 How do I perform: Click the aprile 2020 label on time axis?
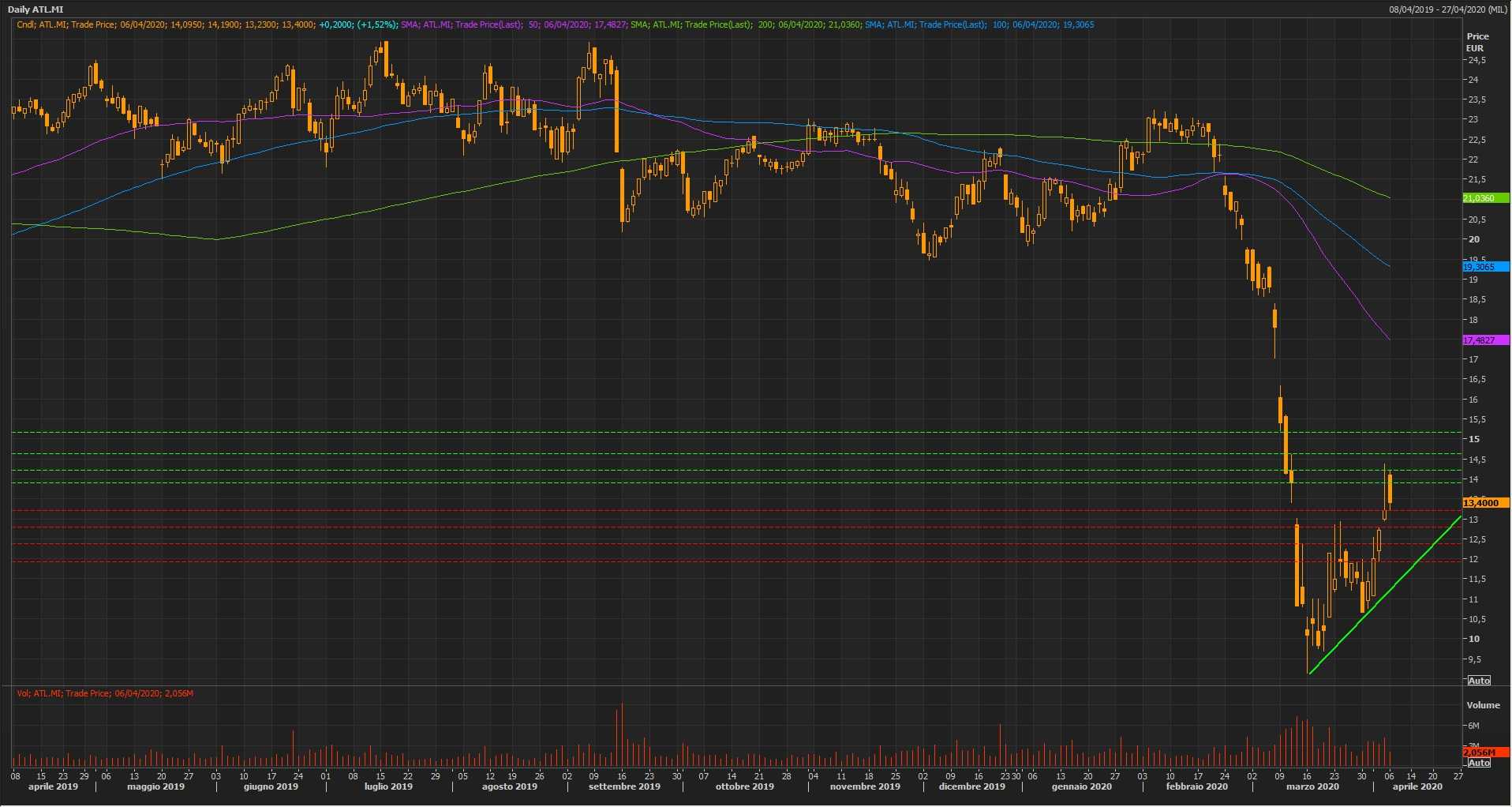pyautogui.click(x=1417, y=786)
